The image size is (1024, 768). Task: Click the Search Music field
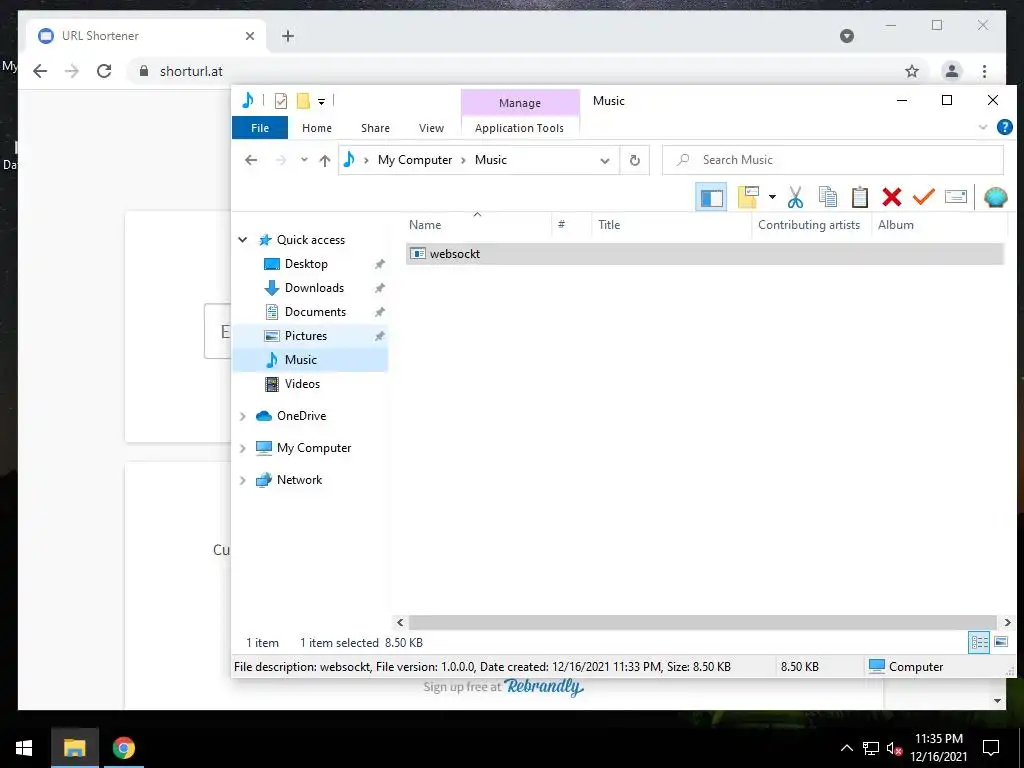[x=833, y=160]
